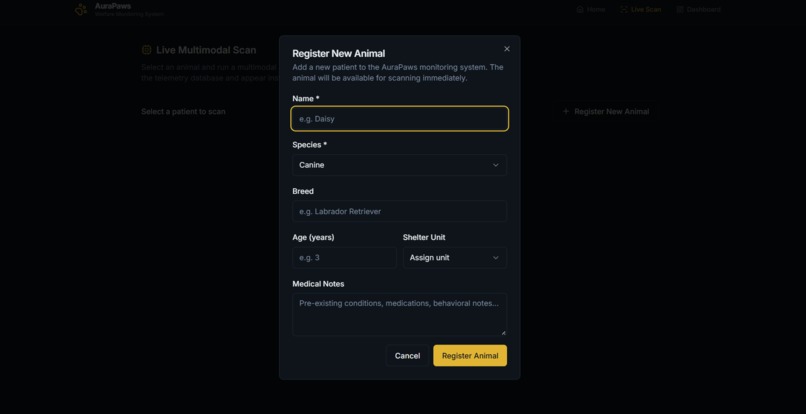The width and height of the screenshot is (806, 414).
Task: Click the AuraPaws brand name
Action: 113,6
